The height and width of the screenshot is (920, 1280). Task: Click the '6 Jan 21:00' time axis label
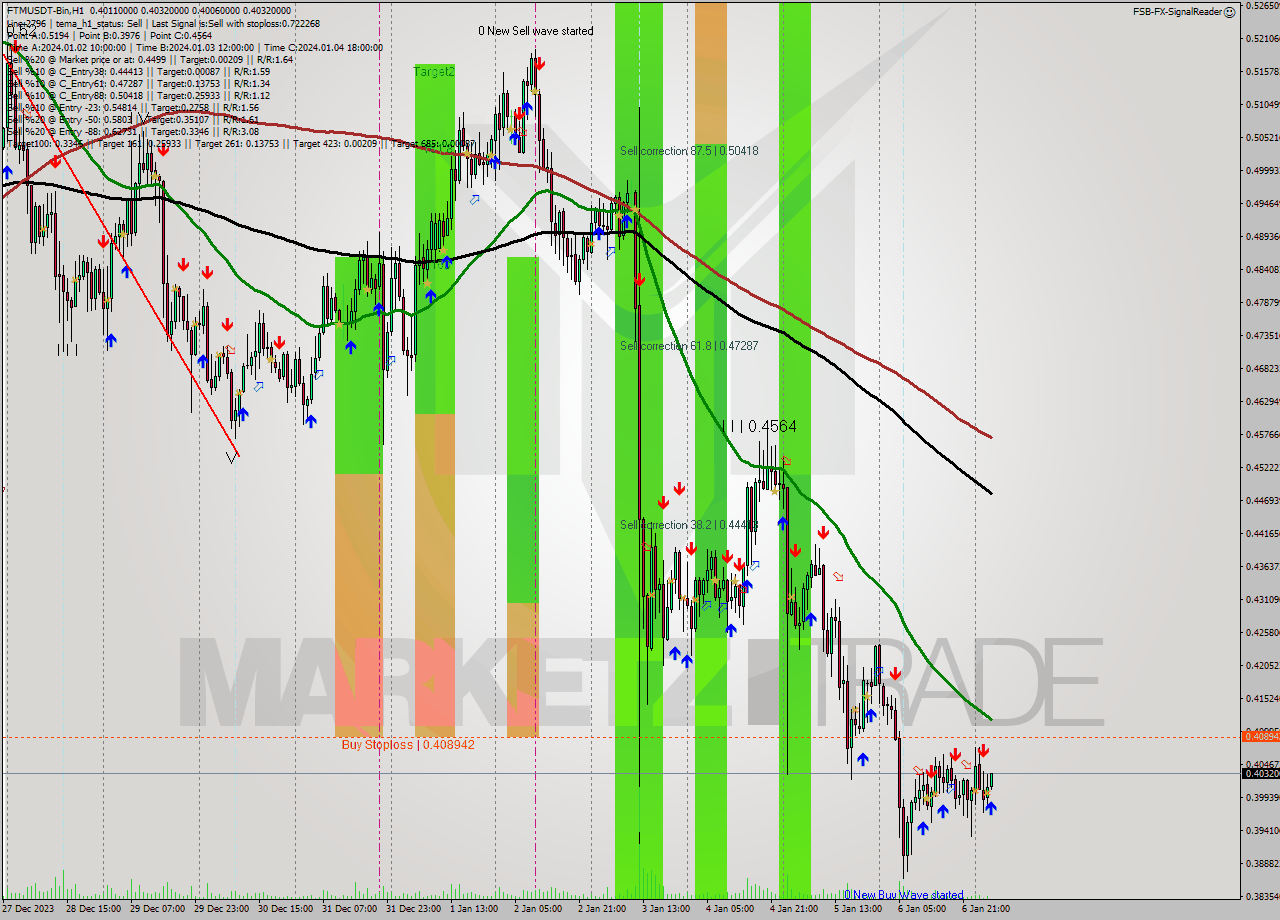pyautogui.click(x=986, y=909)
